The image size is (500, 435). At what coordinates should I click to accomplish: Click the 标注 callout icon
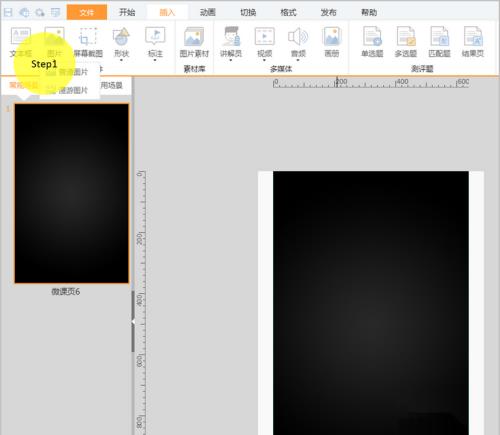pos(155,37)
